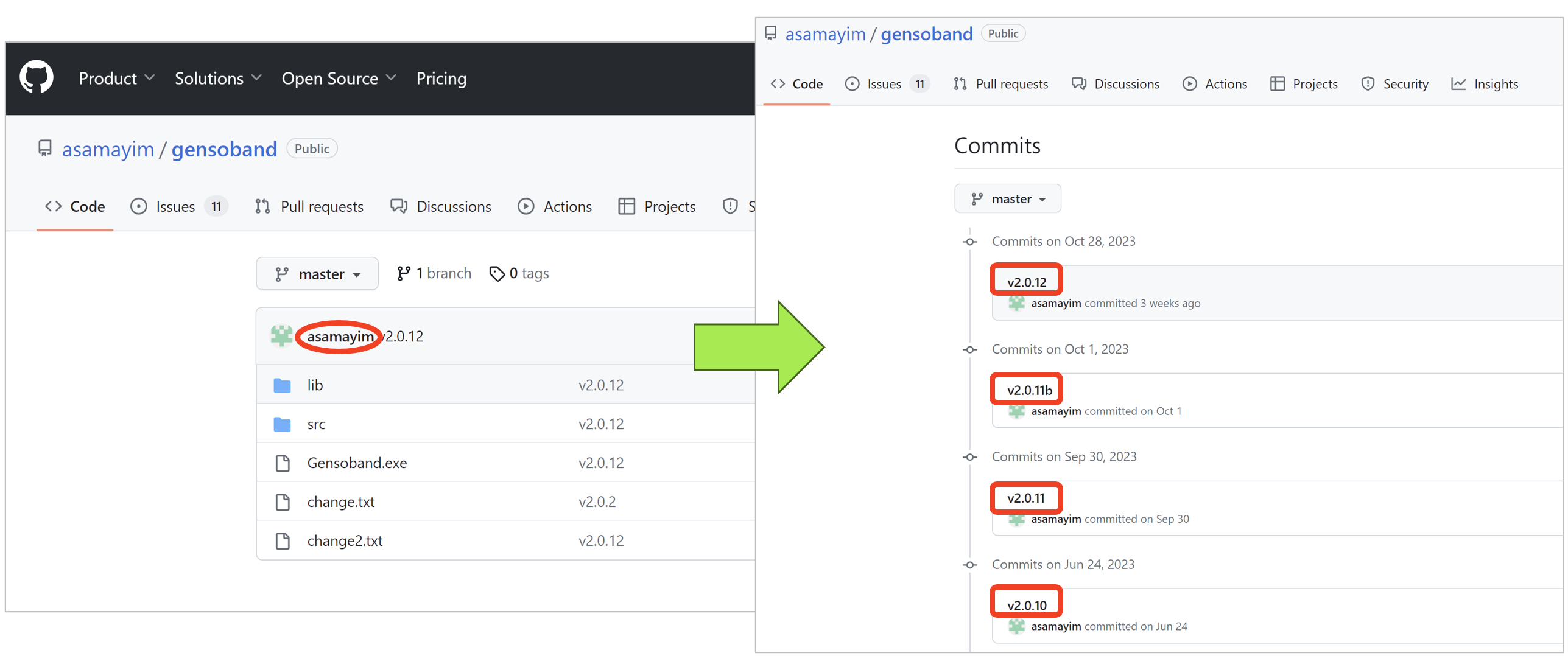1568x664 pixels.
Task: Open Pull requests tab in left window
Action: (309, 206)
